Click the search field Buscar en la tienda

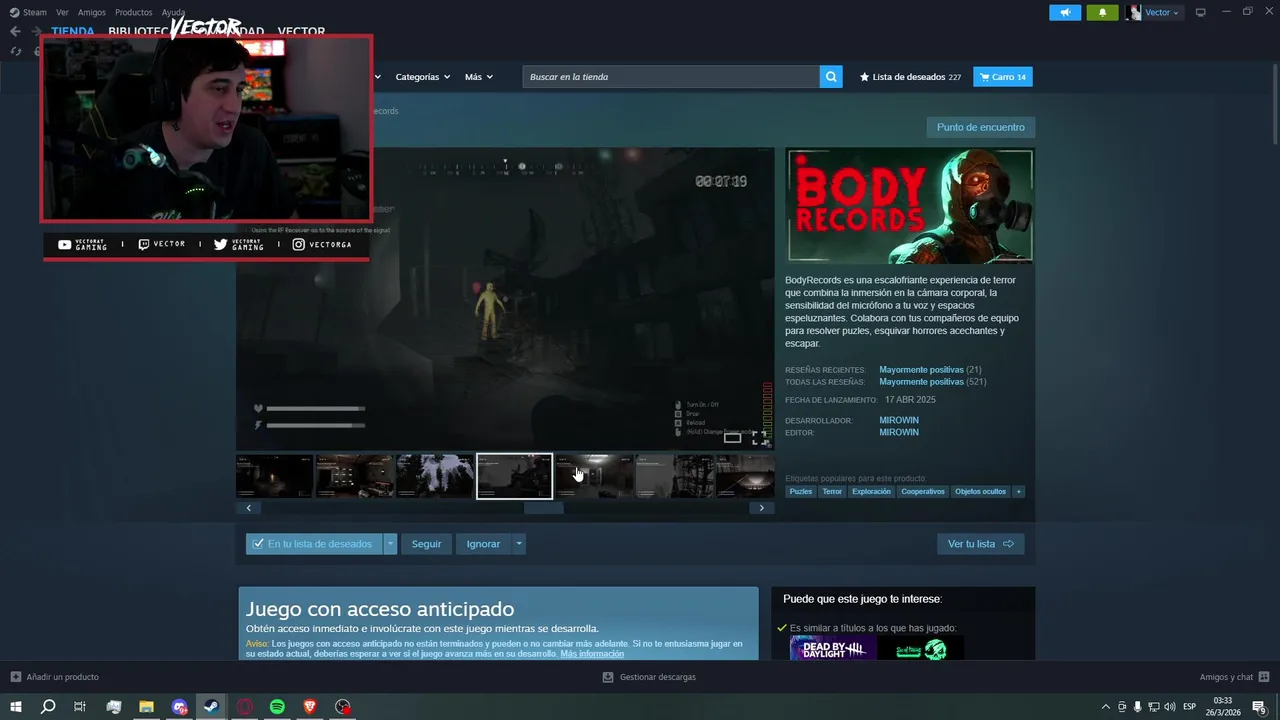click(x=671, y=77)
